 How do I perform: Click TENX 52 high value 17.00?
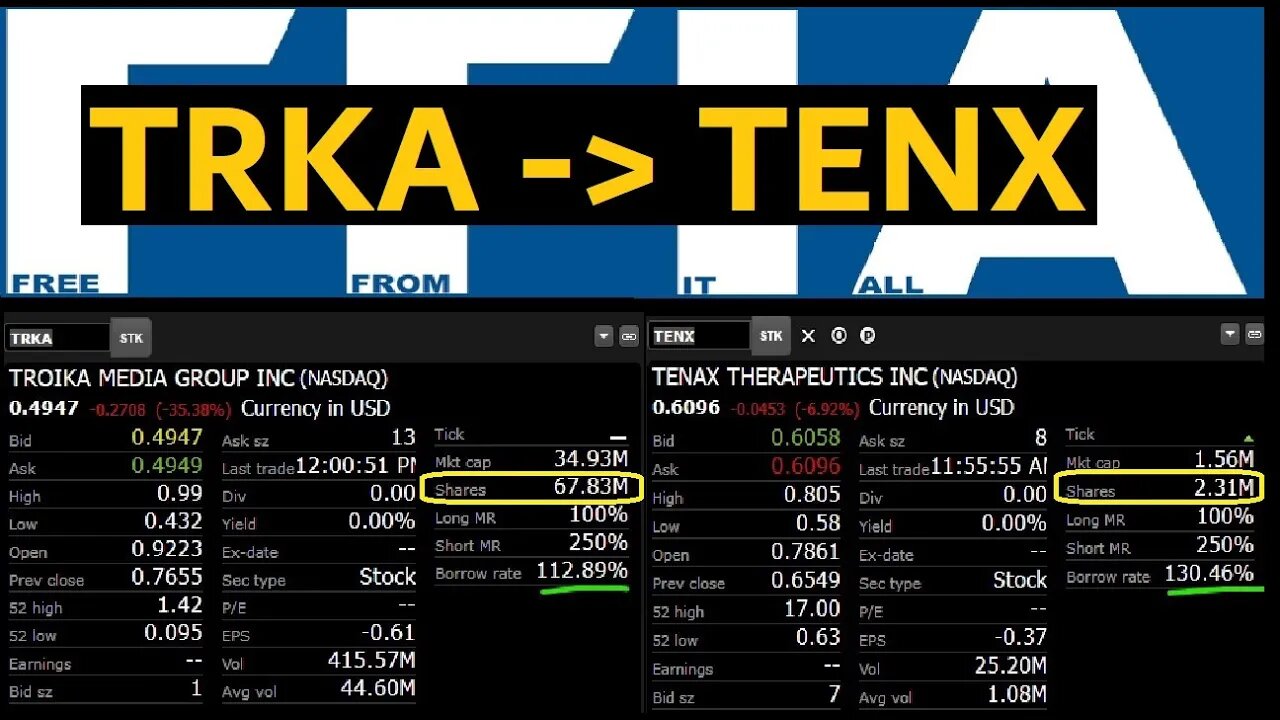coord(813,608)
